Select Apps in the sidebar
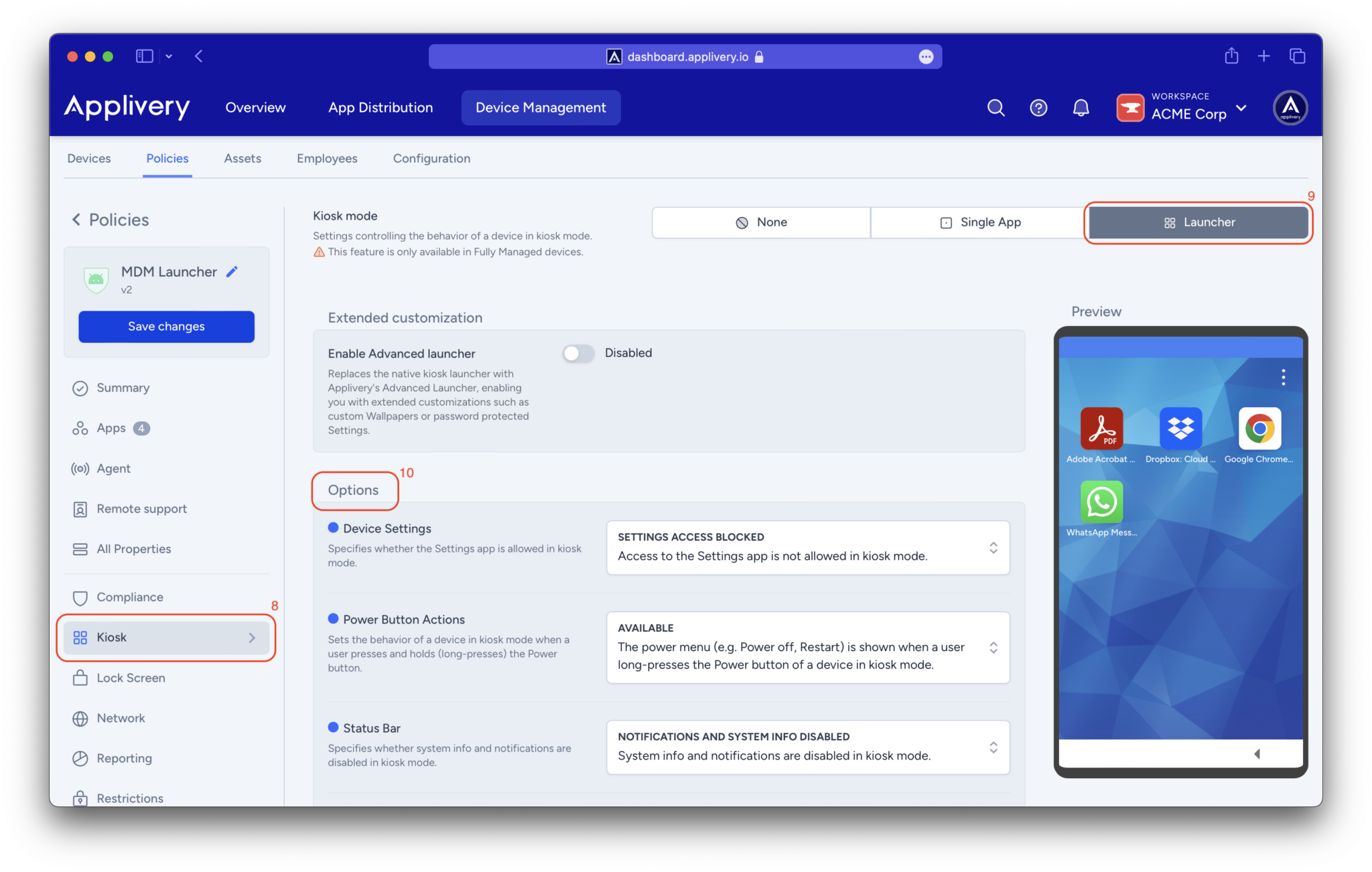1372x872 pixels. click(111, 428)
